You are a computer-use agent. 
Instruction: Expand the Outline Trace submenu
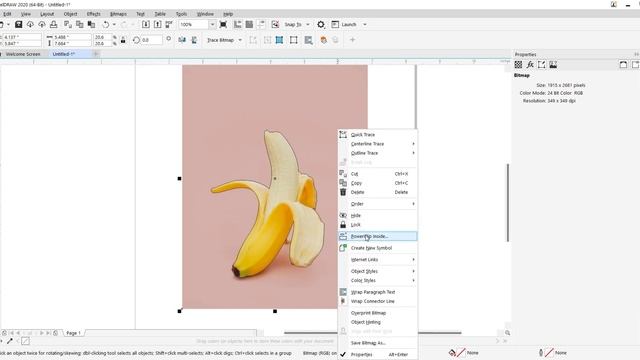click(x=378, y=153)
